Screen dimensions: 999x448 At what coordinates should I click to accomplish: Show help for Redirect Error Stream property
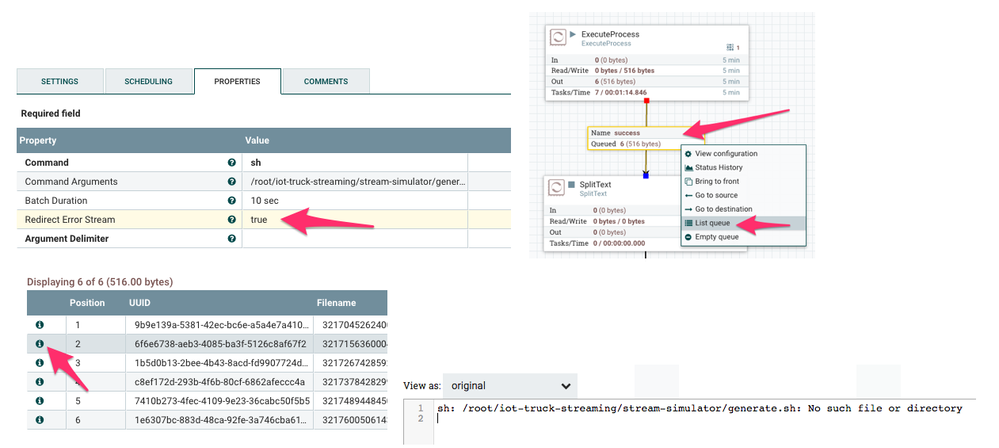click(x=232, y=219)
